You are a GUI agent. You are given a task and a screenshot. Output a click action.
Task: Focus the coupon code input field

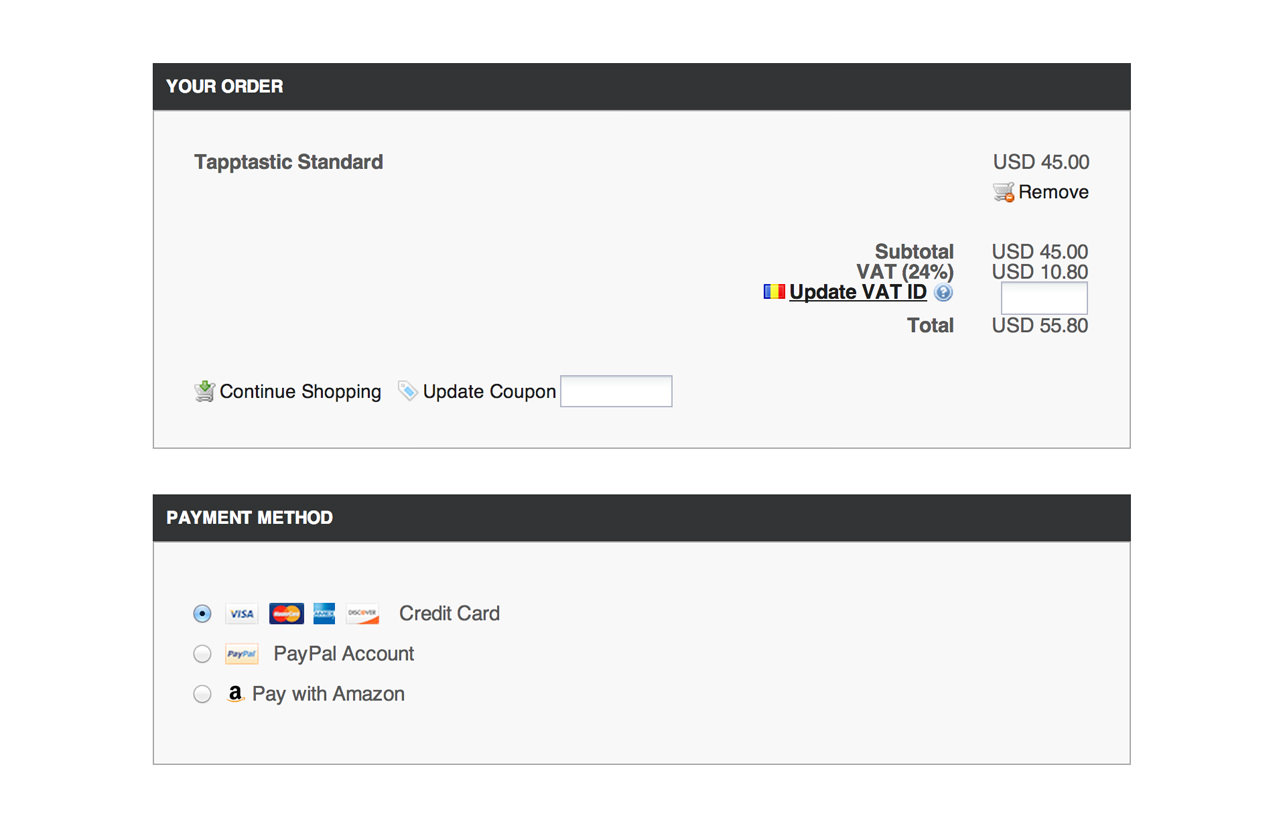pyautogui.click(x=616, y=391)
